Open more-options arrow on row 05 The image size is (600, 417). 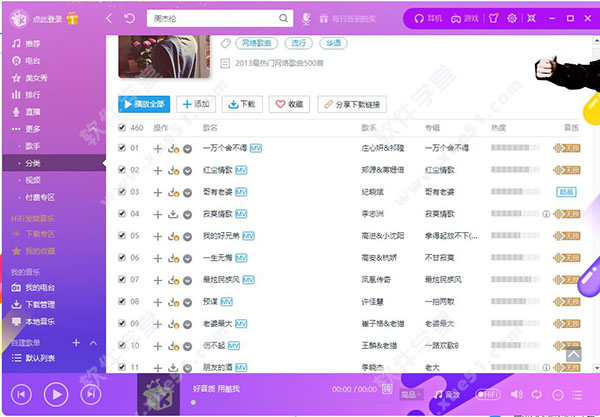click(x=187, y=237)
